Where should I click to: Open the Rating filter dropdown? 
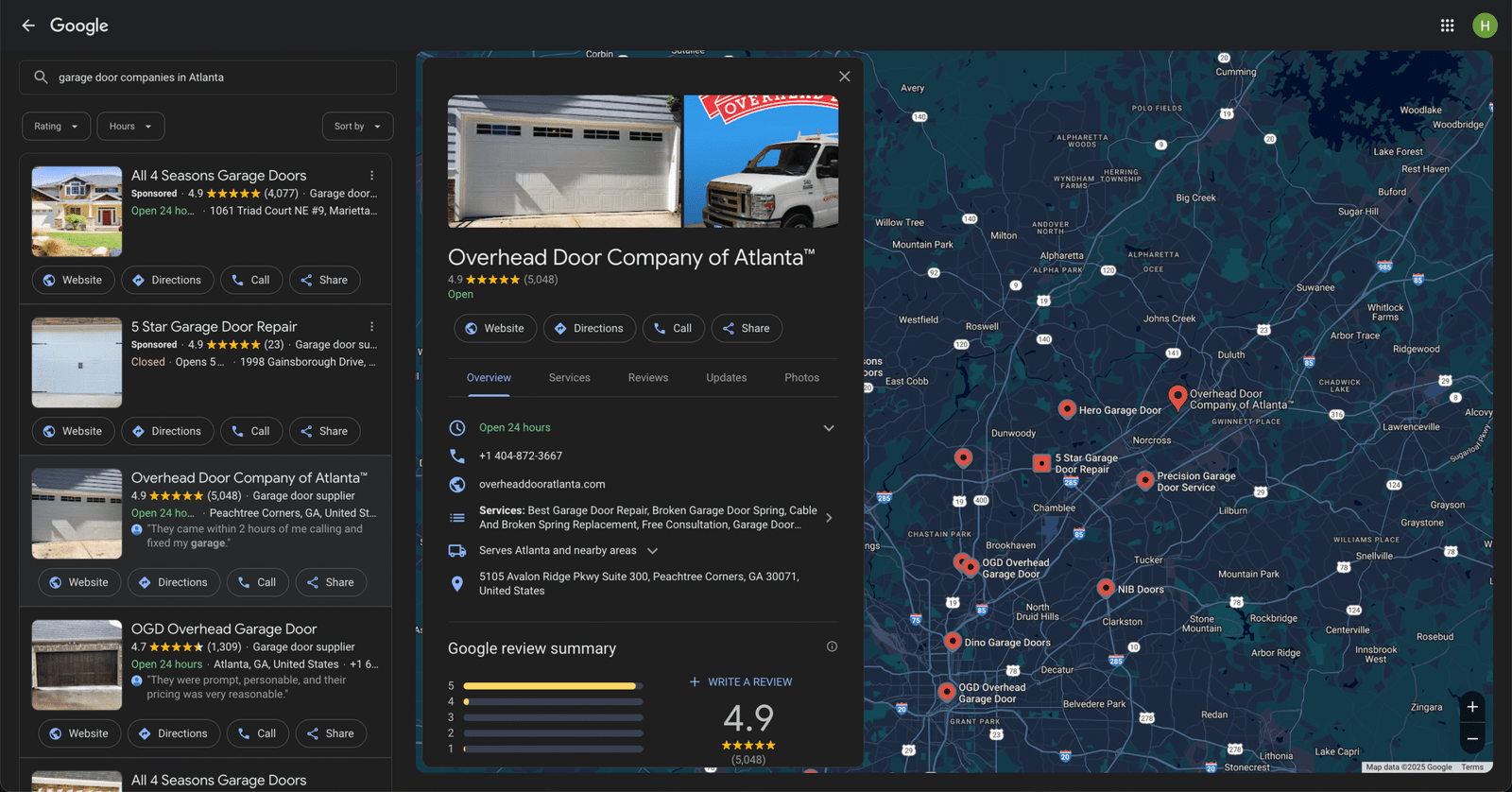tap(57, 127)
